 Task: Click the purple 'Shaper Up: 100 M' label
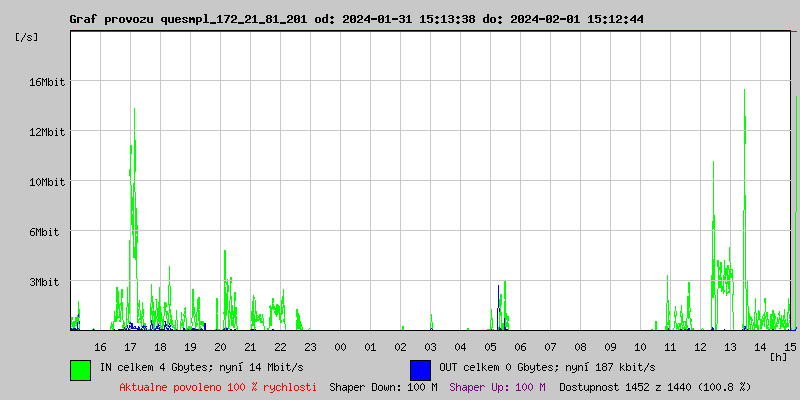[x=497, y=386]
